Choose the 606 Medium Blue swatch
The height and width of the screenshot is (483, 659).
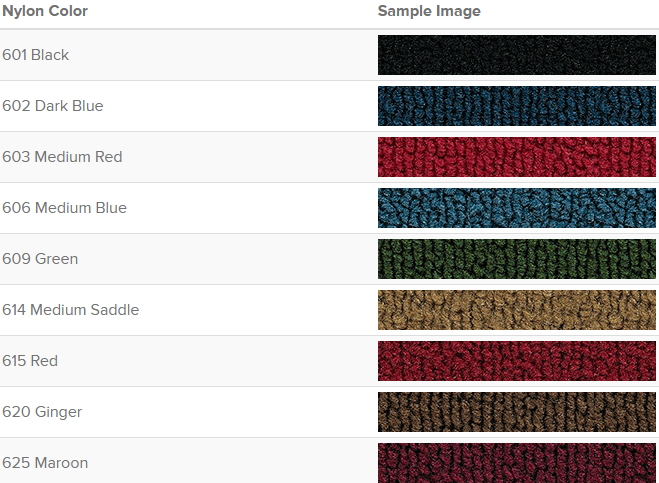tap(517, 208)
